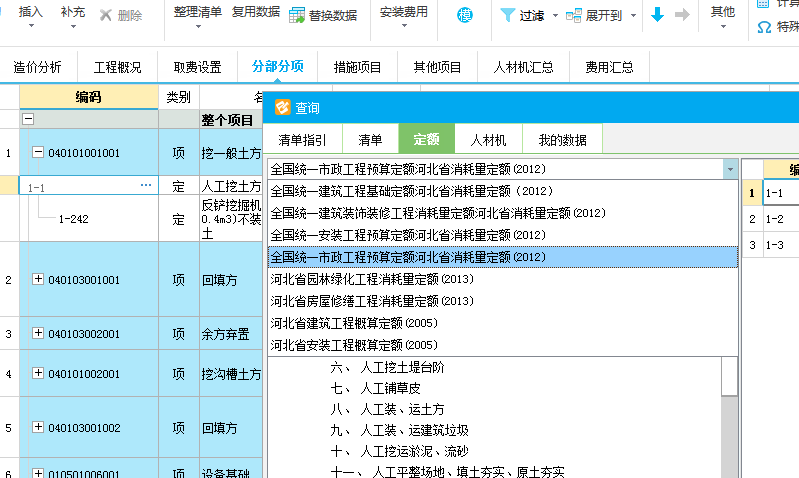Click the orange 查询 dialog logo icon
The height and width of the screenshot is (478, 799).
282,108
